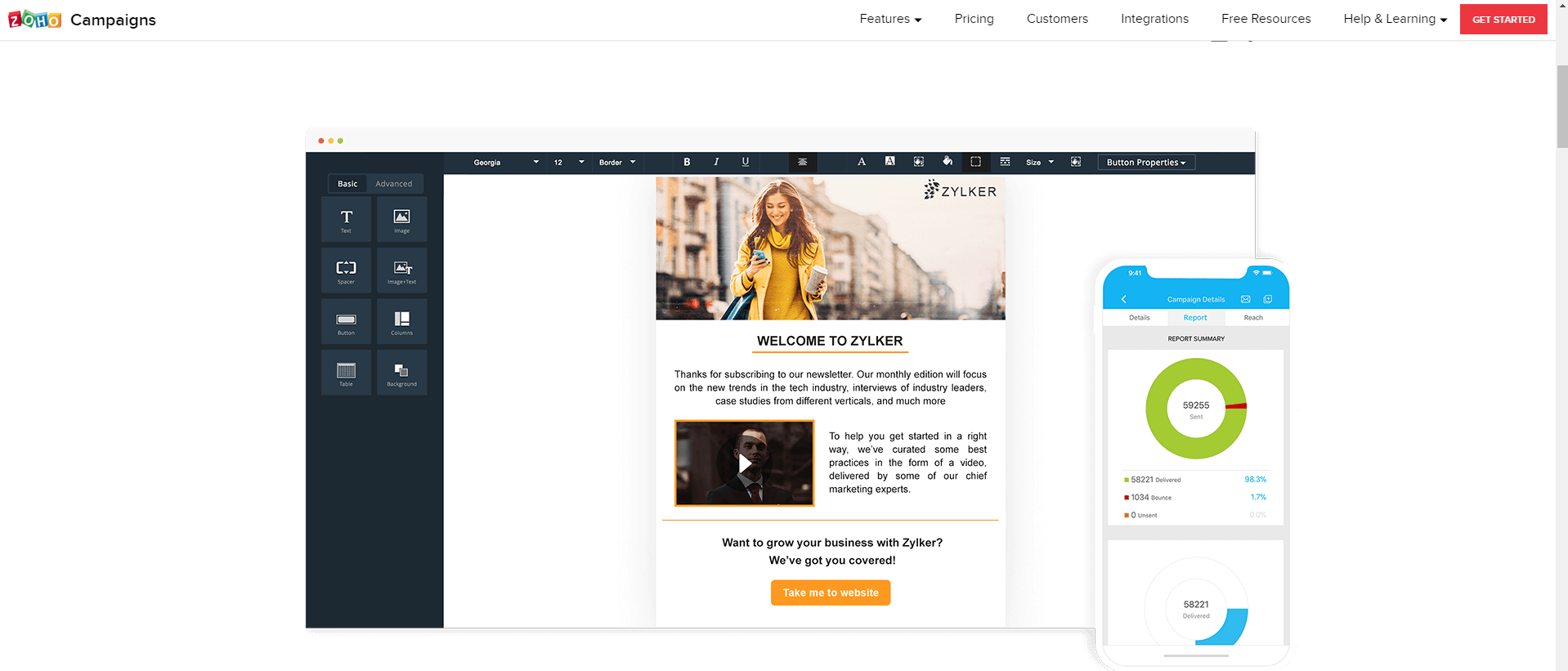Click the Take me to website button
The height and width of the screenshot is (671, 1568).
pos(831,593)
